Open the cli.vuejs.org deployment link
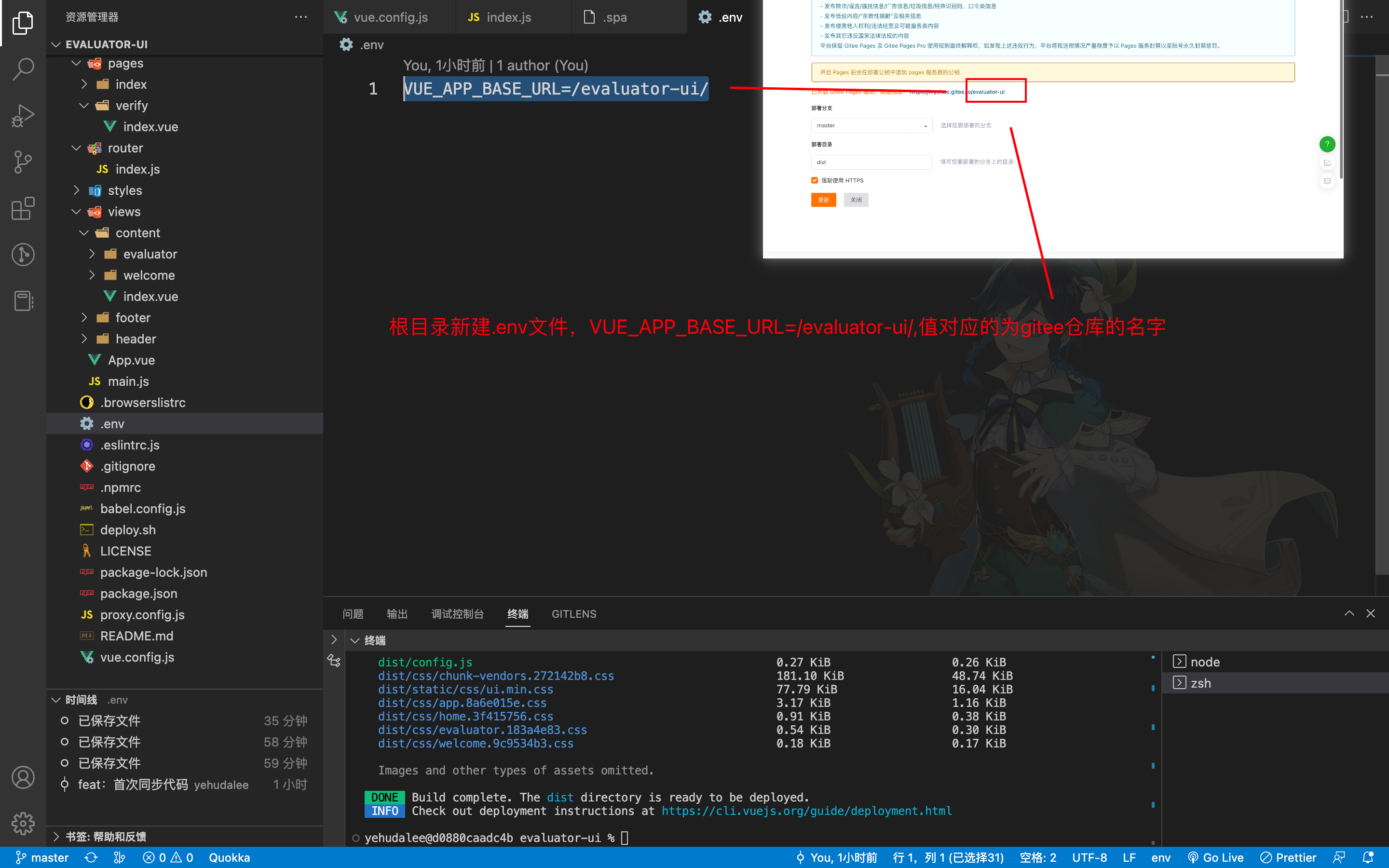This screenshot has height=868, width=1389. tap(806, 811)
